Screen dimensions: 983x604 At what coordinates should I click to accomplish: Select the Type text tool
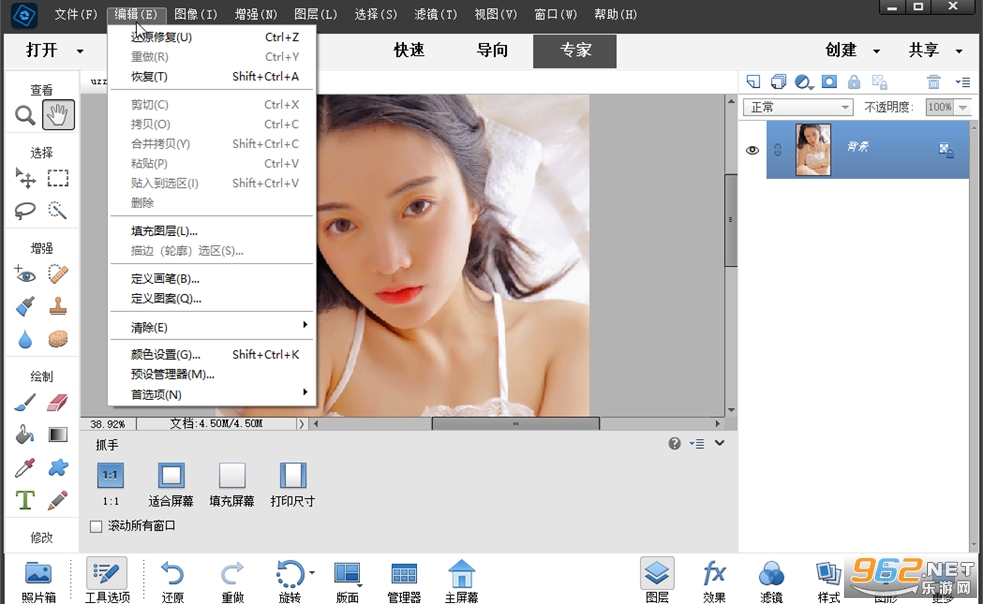(25, 500)
